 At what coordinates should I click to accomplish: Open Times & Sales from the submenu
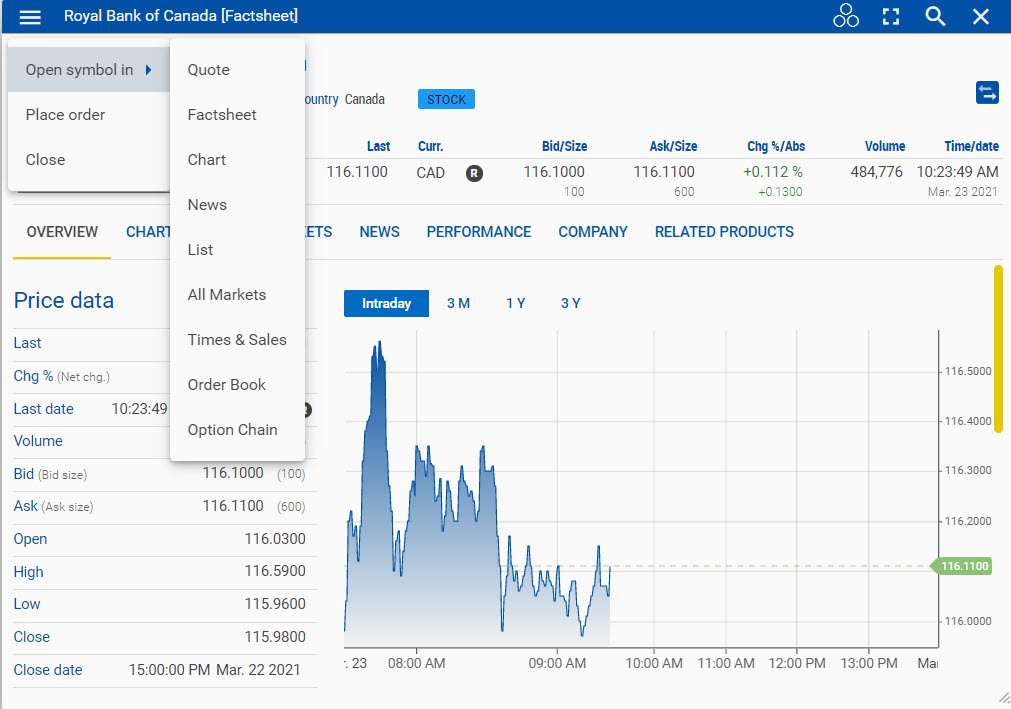[236, 339]
